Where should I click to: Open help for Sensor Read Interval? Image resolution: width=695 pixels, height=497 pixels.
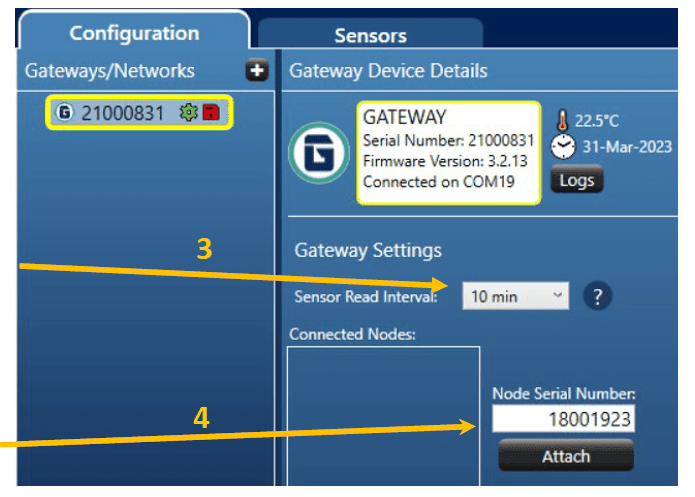597,296
